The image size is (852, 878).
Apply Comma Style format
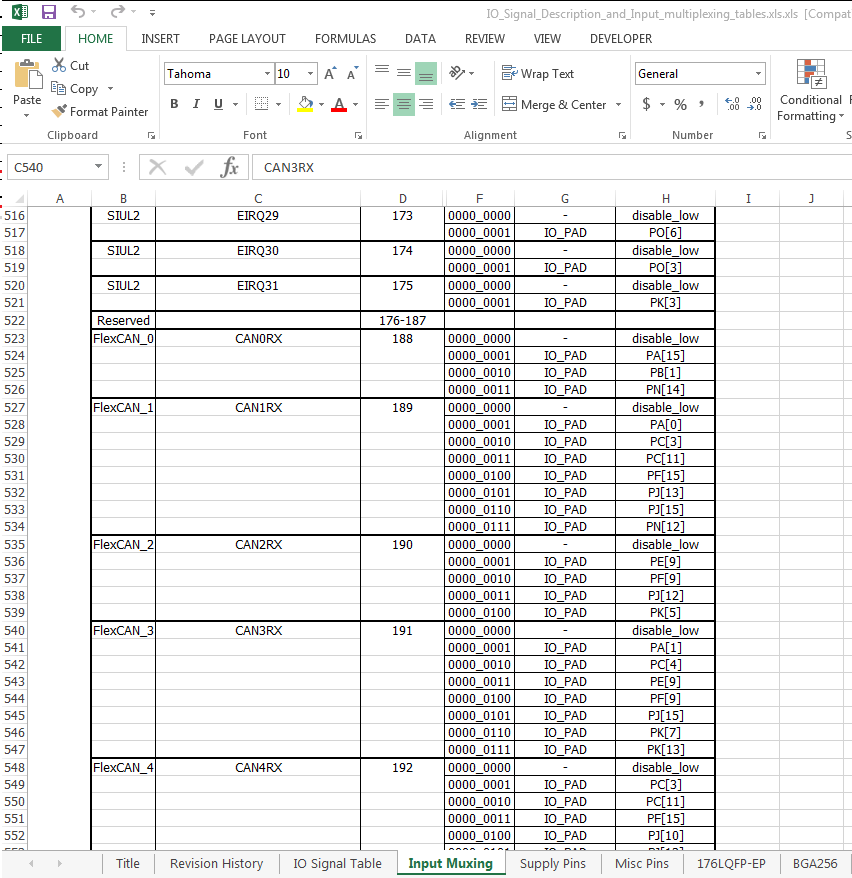pos(701,104)
